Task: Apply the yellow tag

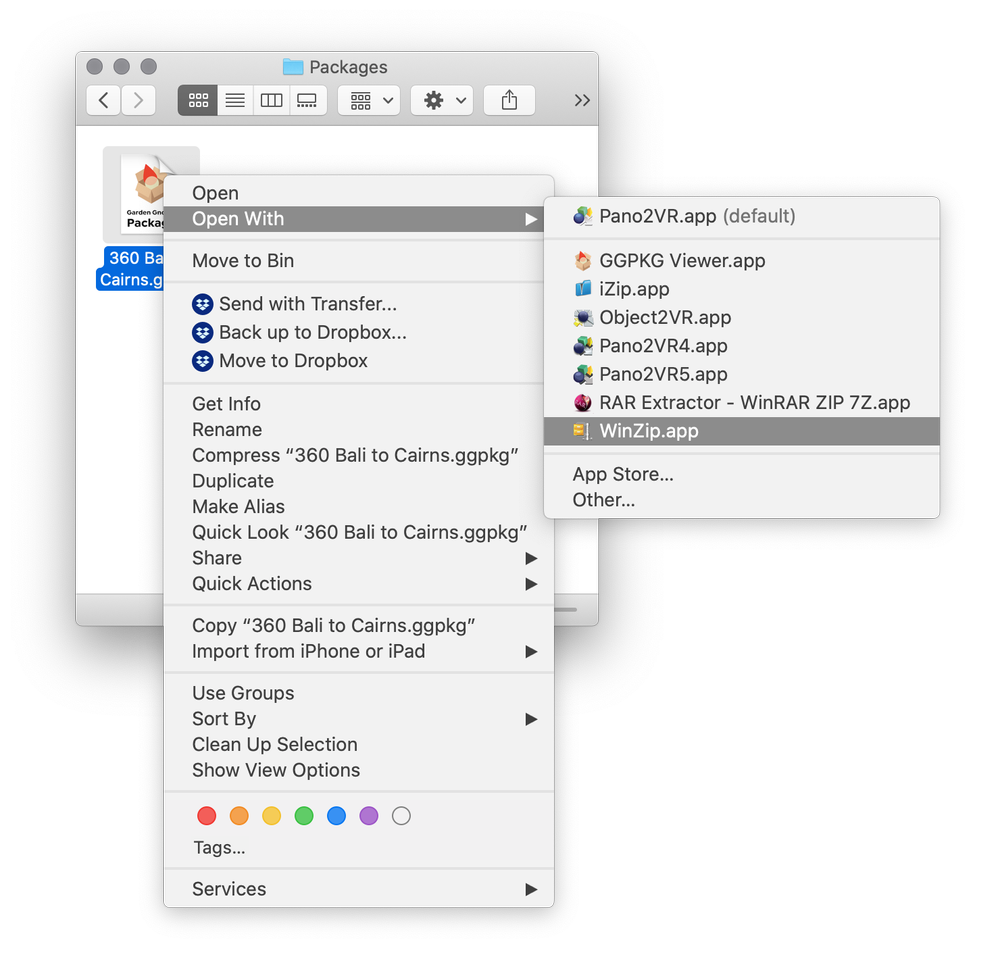Action: (x=272, y=816)
